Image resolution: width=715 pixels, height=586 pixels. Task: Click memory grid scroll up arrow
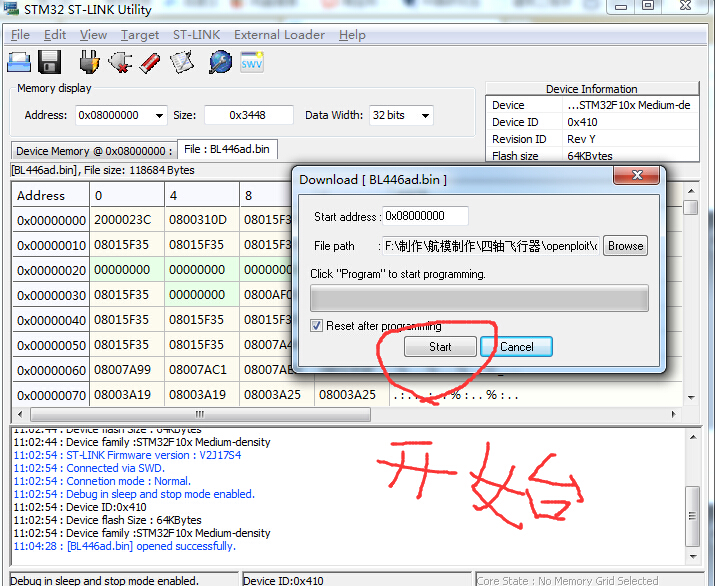tap(691, 191)
